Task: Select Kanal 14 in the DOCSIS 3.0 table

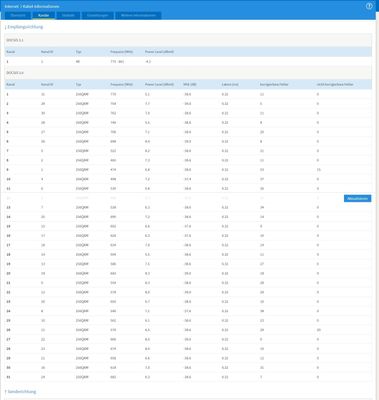Action: tap(188, 217)
